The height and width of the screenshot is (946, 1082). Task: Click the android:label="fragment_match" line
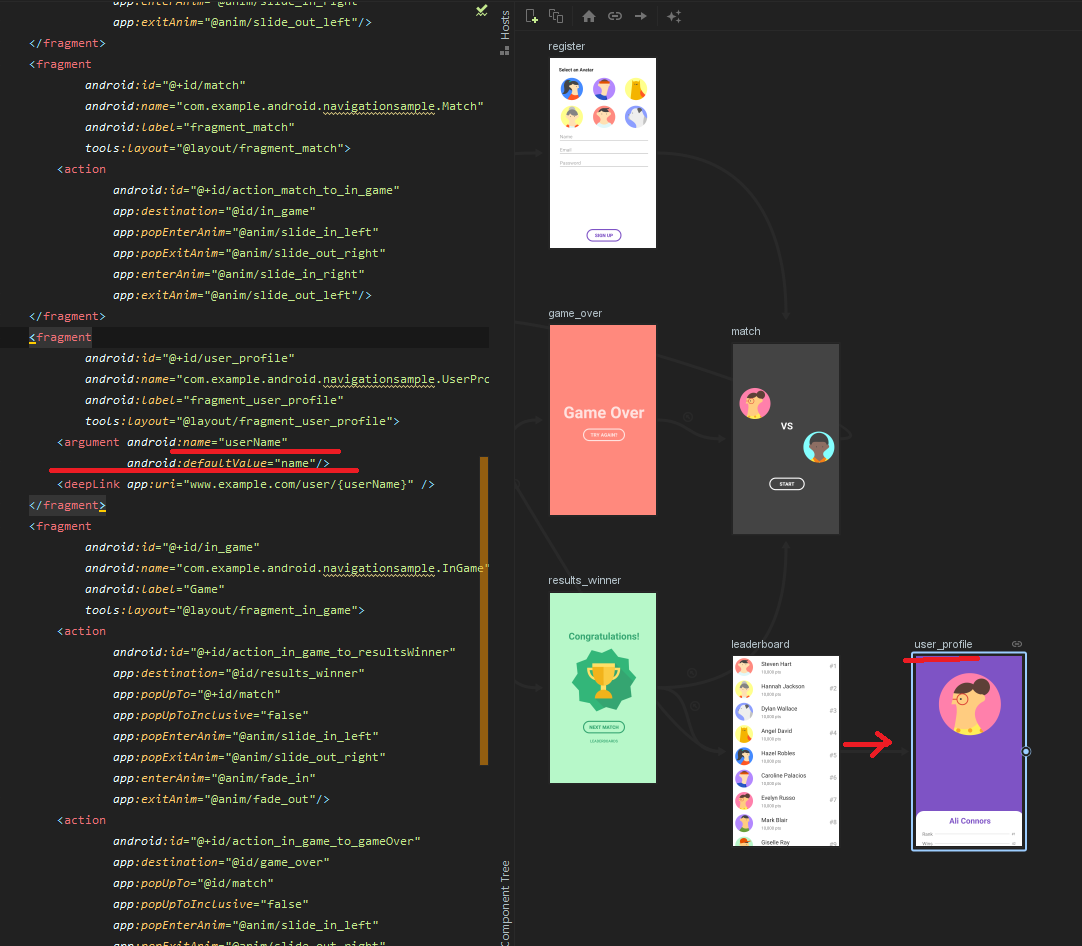(190, 127)
